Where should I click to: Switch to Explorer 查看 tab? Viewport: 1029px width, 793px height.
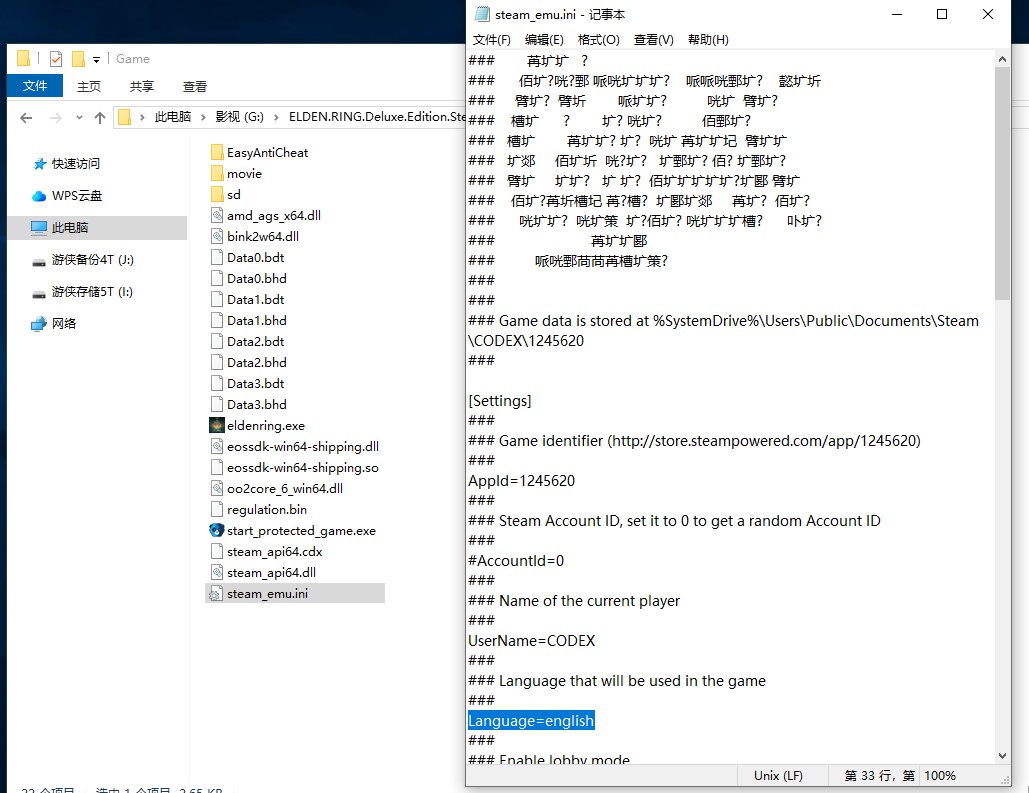pyautogui.click(x=195, y=86)
